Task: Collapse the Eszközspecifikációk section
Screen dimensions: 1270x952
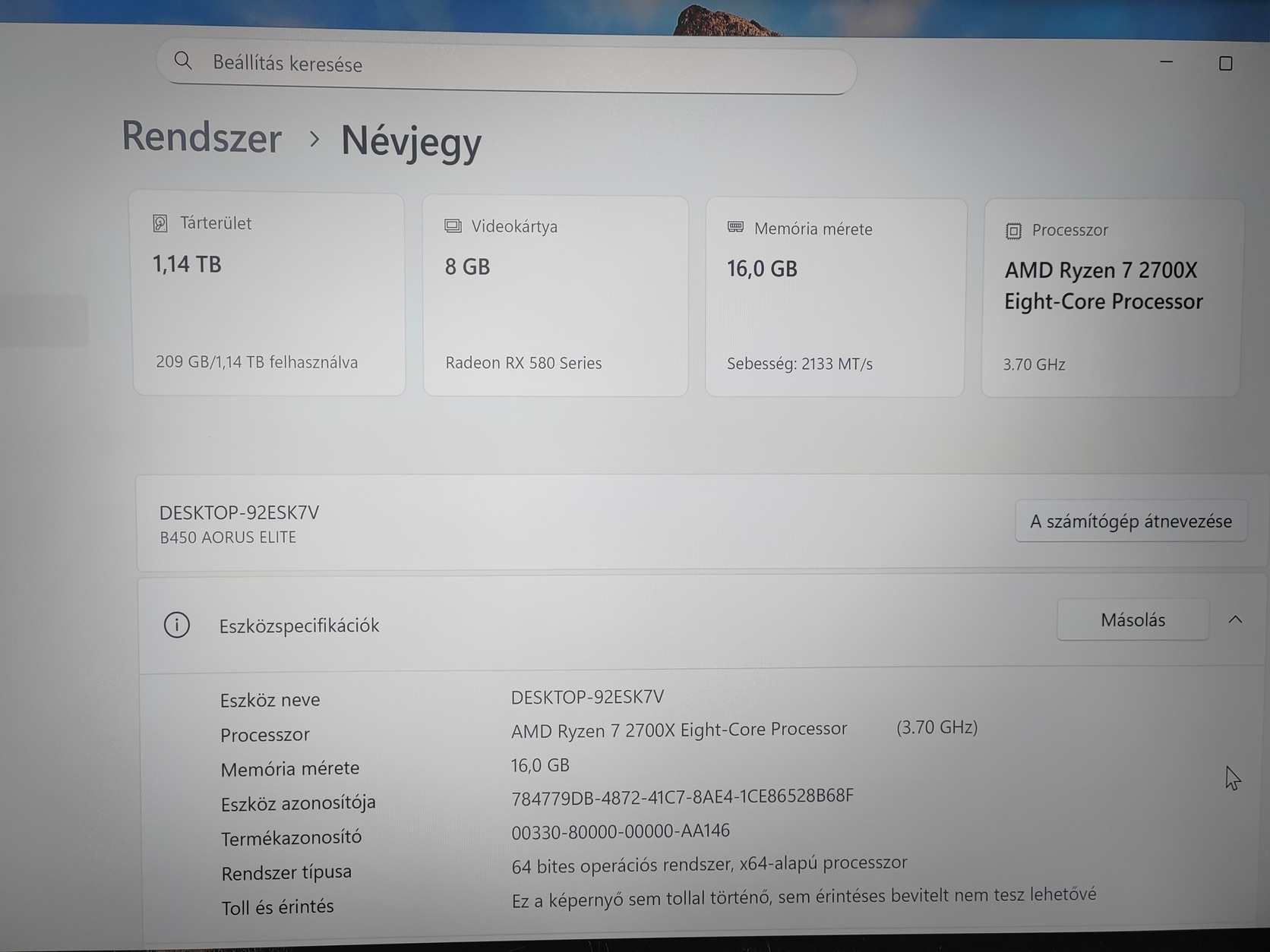Action: click(x=1236, y=619)
